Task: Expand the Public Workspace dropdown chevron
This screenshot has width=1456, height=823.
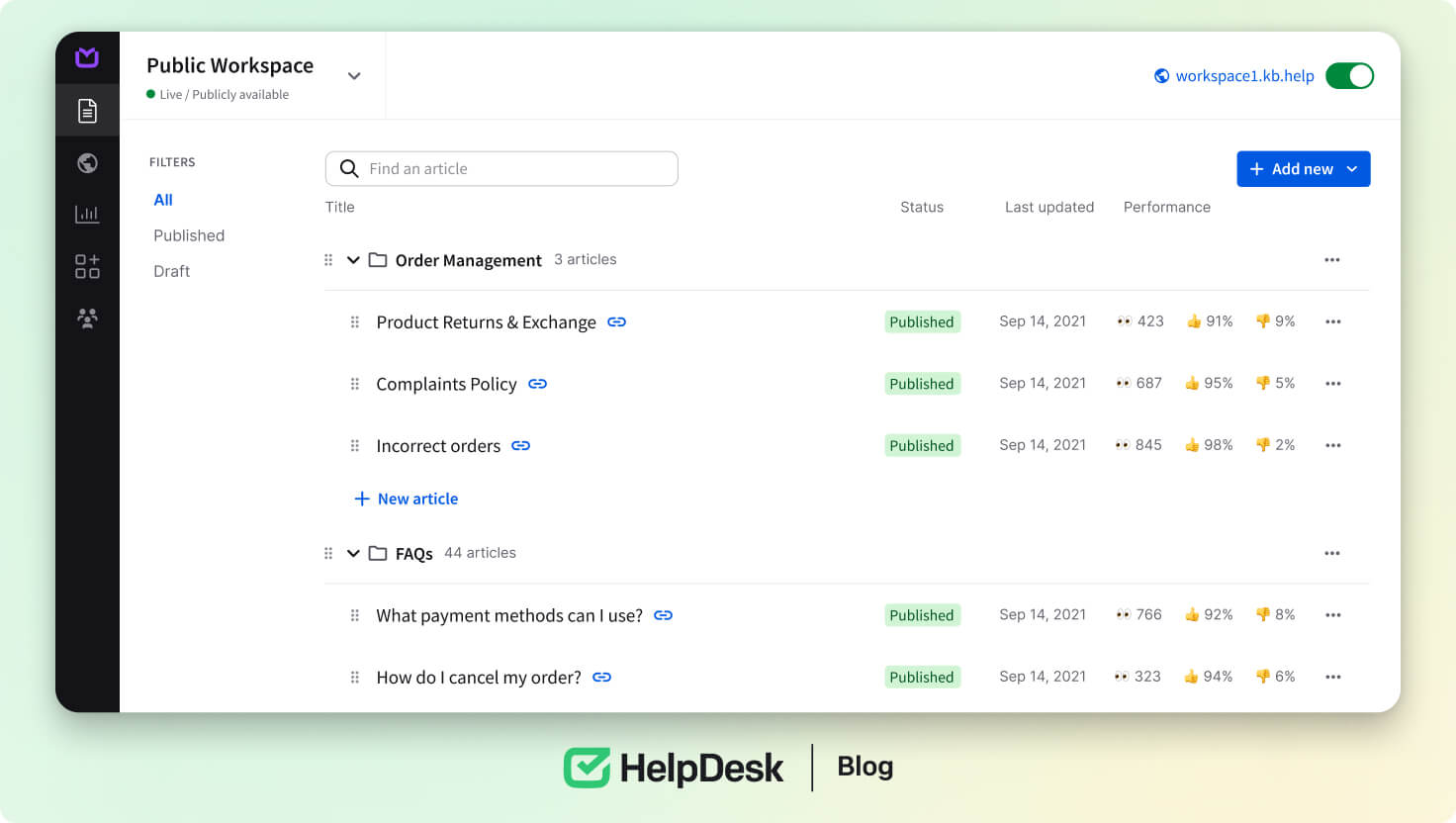Action: (354, 76)
